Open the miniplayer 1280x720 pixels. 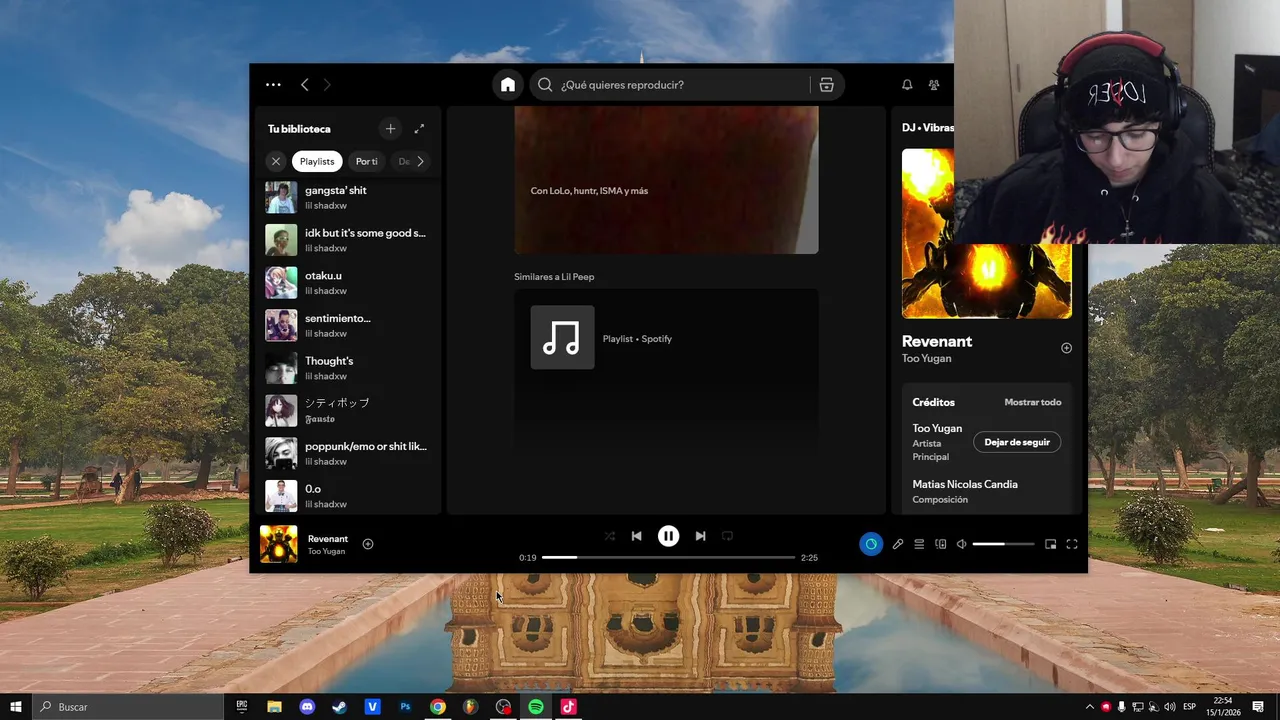tap(1050, 544)
